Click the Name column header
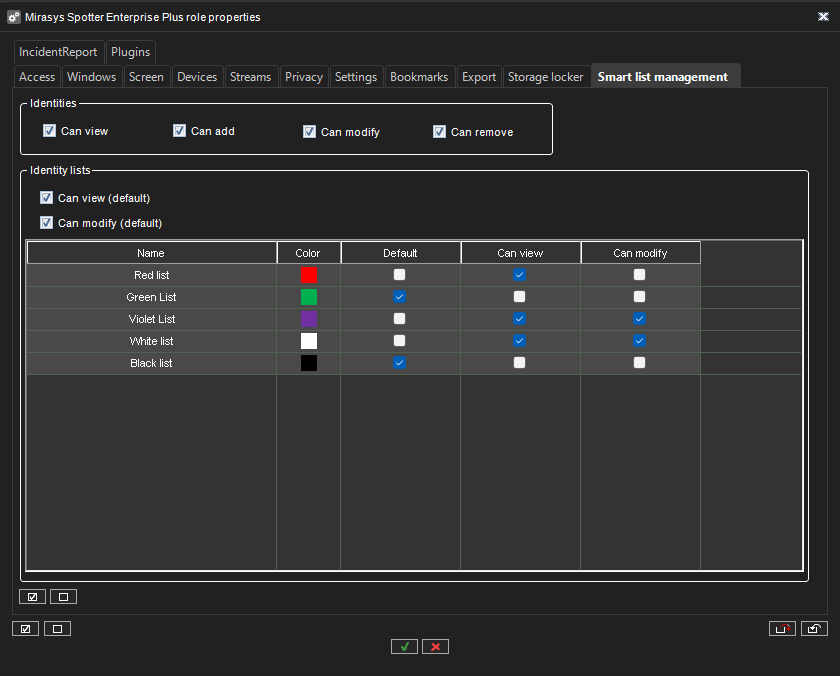The height and width of the screenshot is (676, 840). tap(151, 253)
